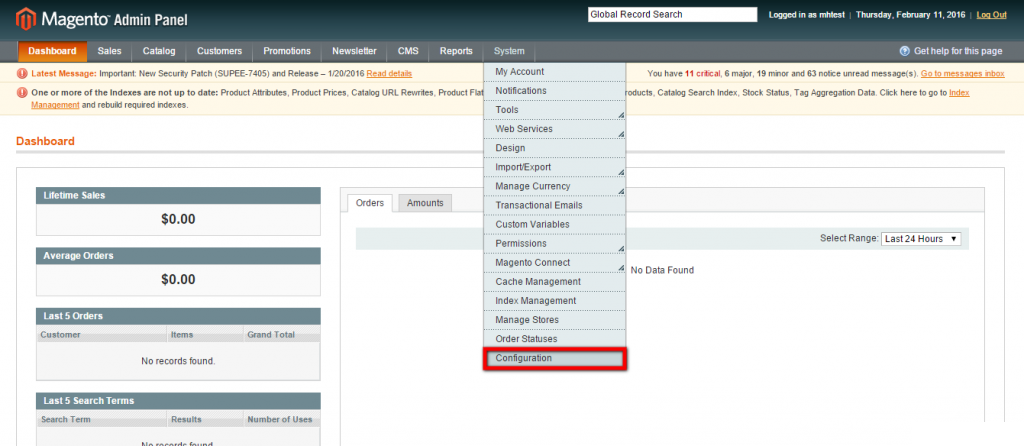Open the Sales menu

[110, 51]
